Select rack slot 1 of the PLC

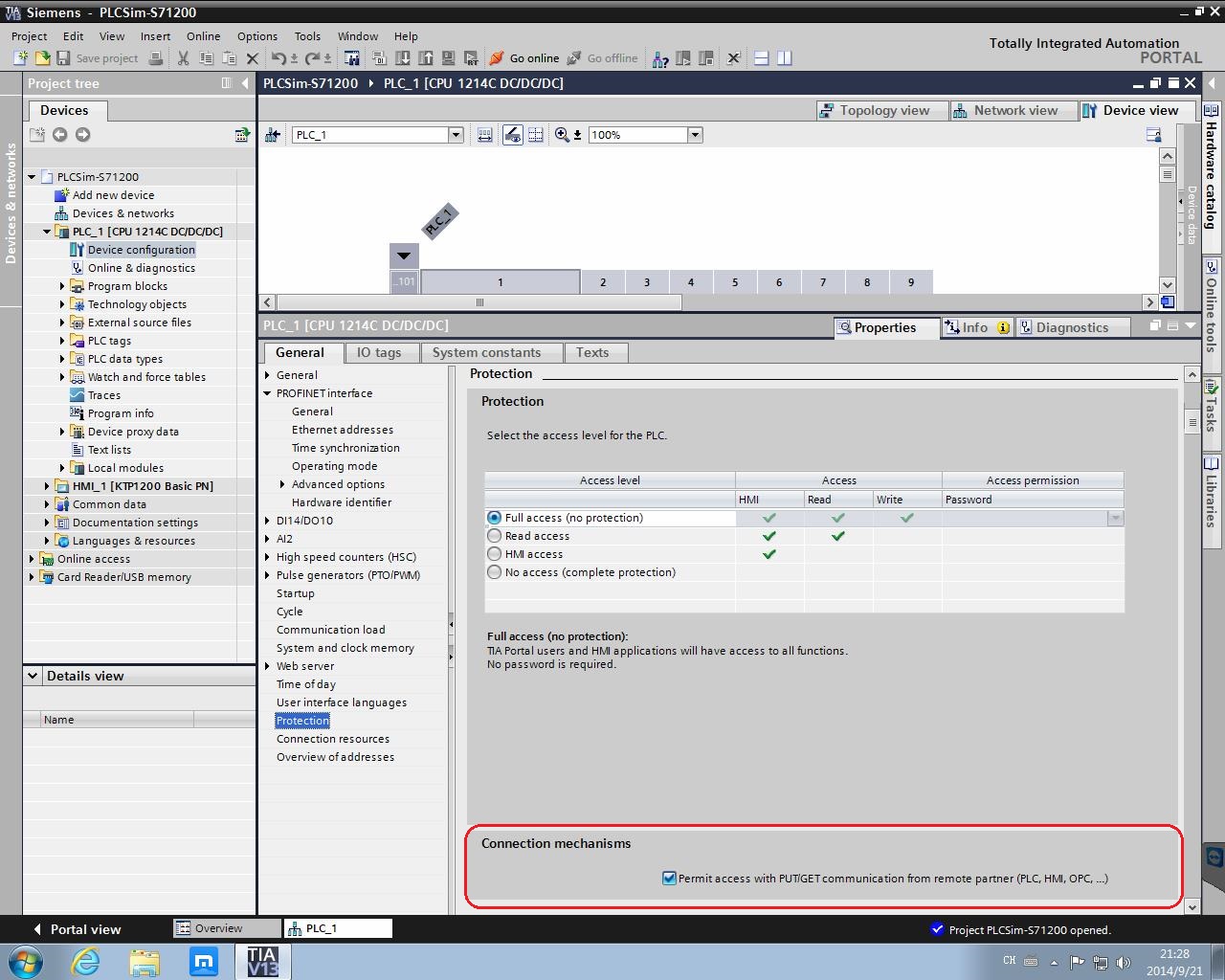(x=501, y=282)
